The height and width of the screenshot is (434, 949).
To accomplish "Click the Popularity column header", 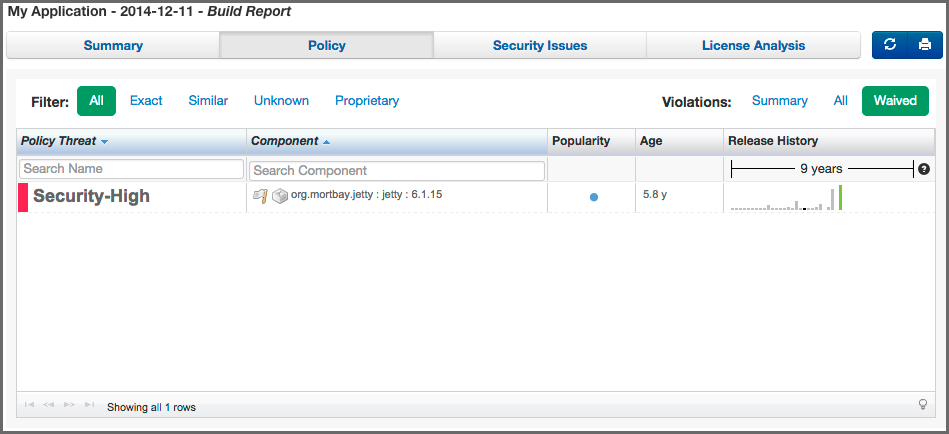I will (x=591, y=141).
